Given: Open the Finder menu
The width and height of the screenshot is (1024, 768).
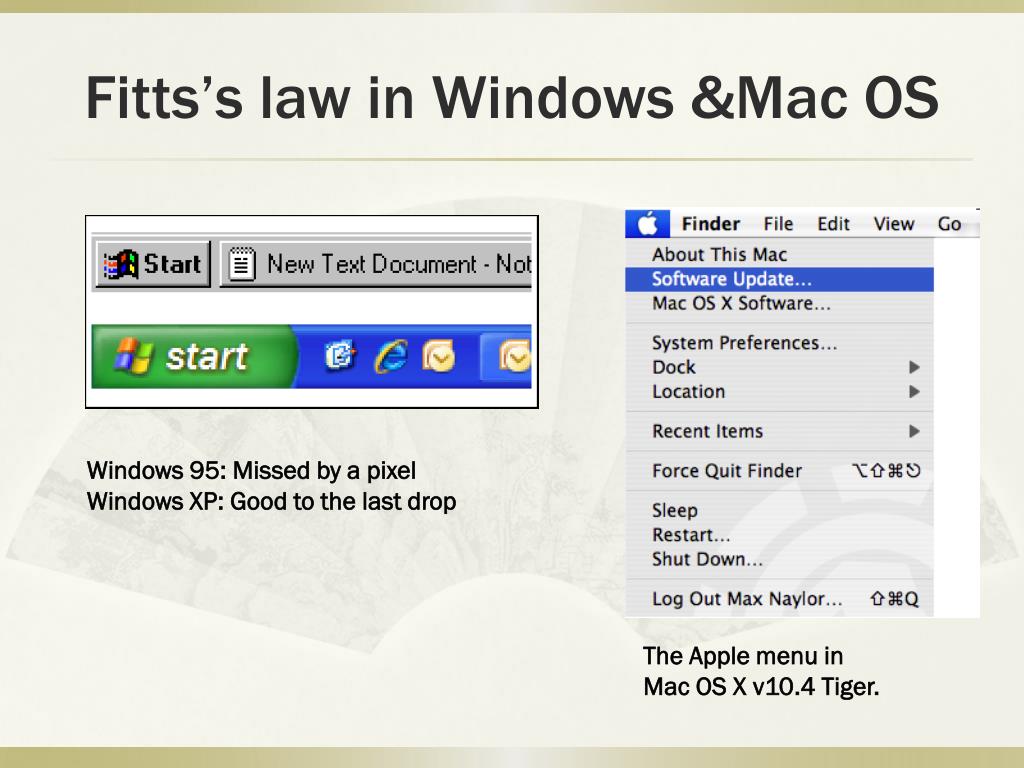Looking at the screenshot, I should pos(711,224).
